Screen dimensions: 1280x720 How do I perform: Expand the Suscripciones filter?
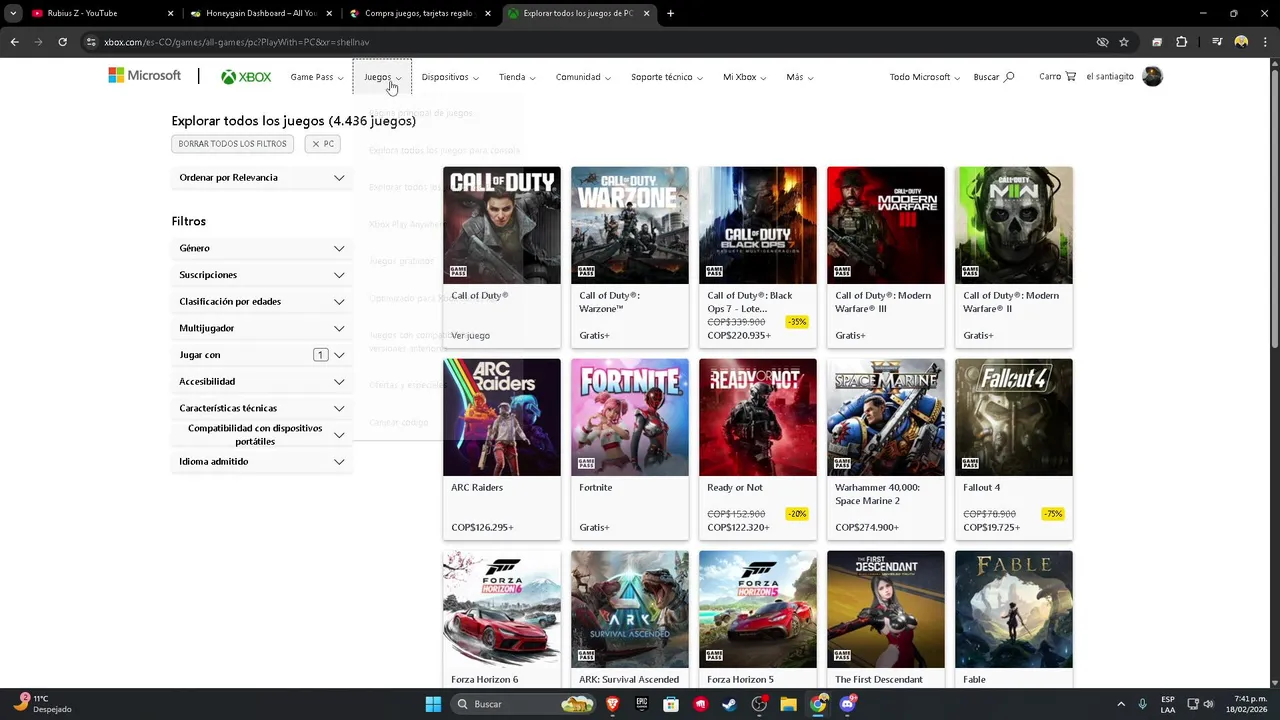coord(261,275)
